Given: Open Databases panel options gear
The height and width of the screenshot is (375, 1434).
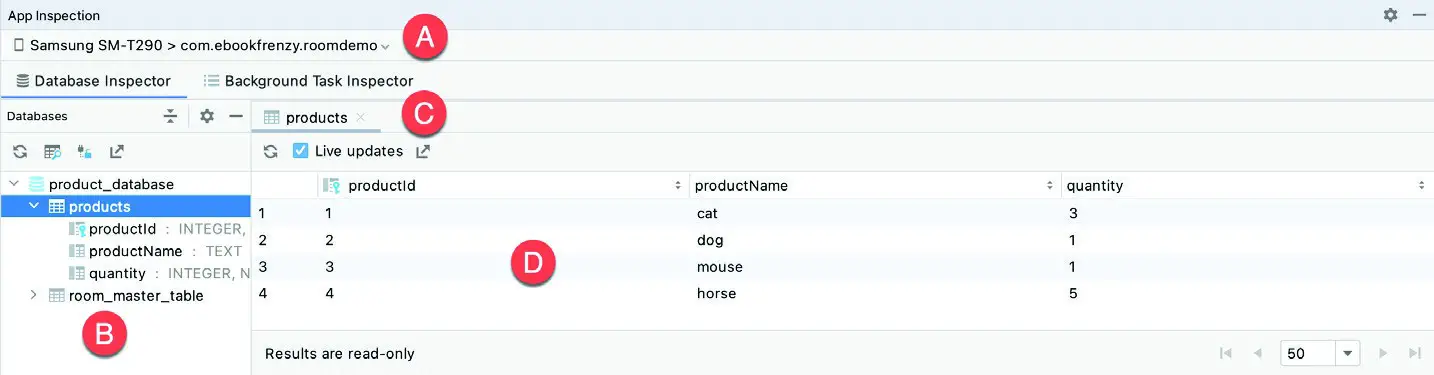Looking at the screenshot, I should [207, 116].
